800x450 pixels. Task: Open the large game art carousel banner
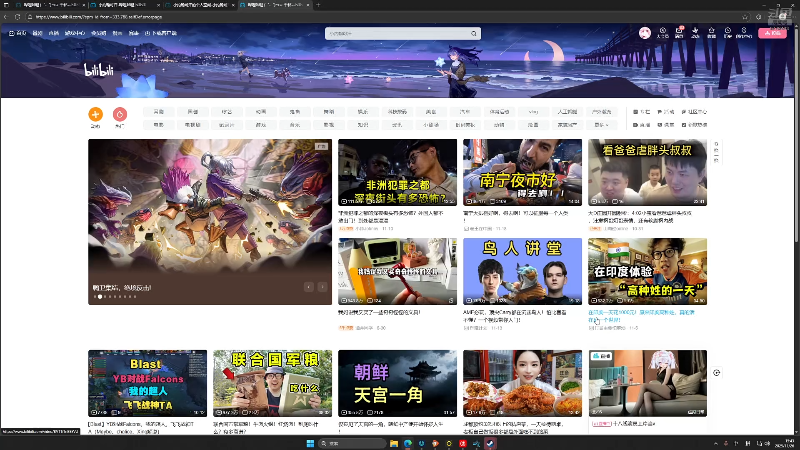pyautogui.click(x=210, y=222)
